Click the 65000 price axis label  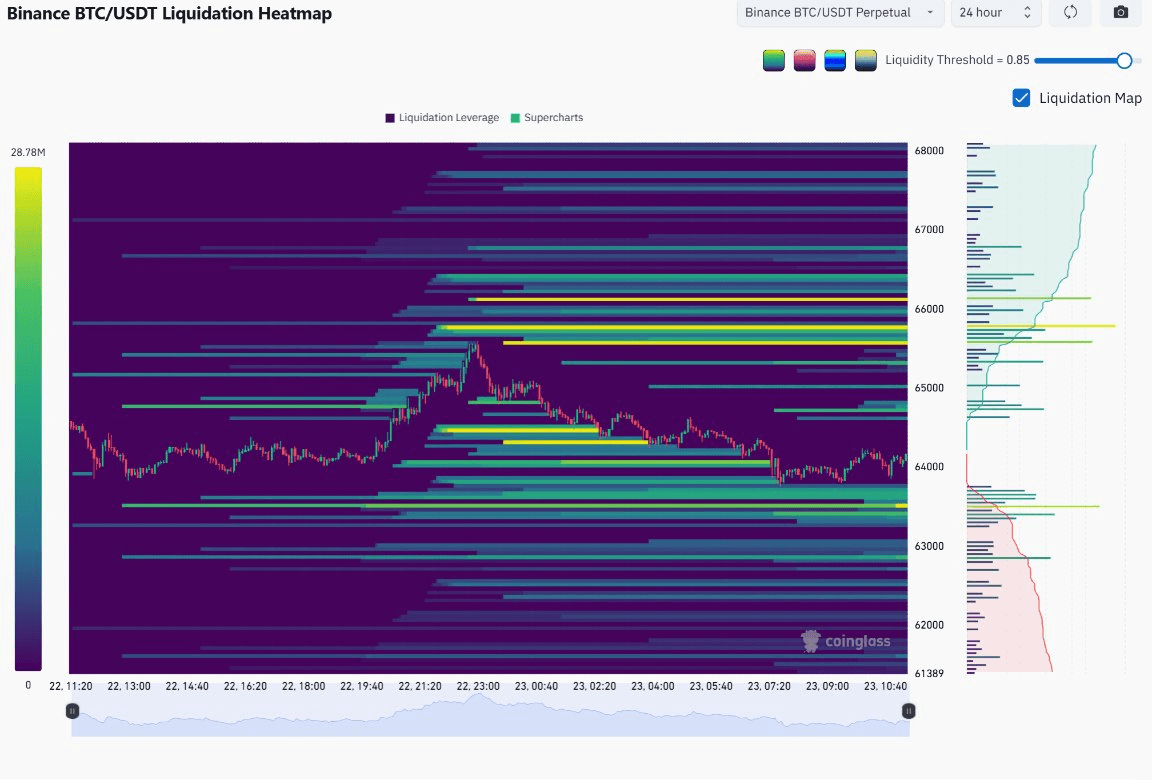[929, 388]
